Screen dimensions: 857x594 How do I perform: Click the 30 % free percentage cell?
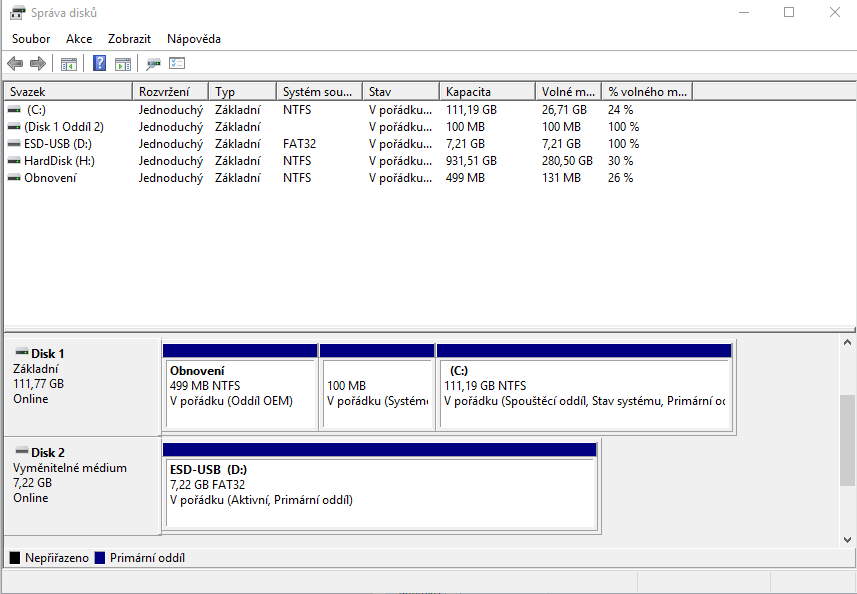point(620,161)
